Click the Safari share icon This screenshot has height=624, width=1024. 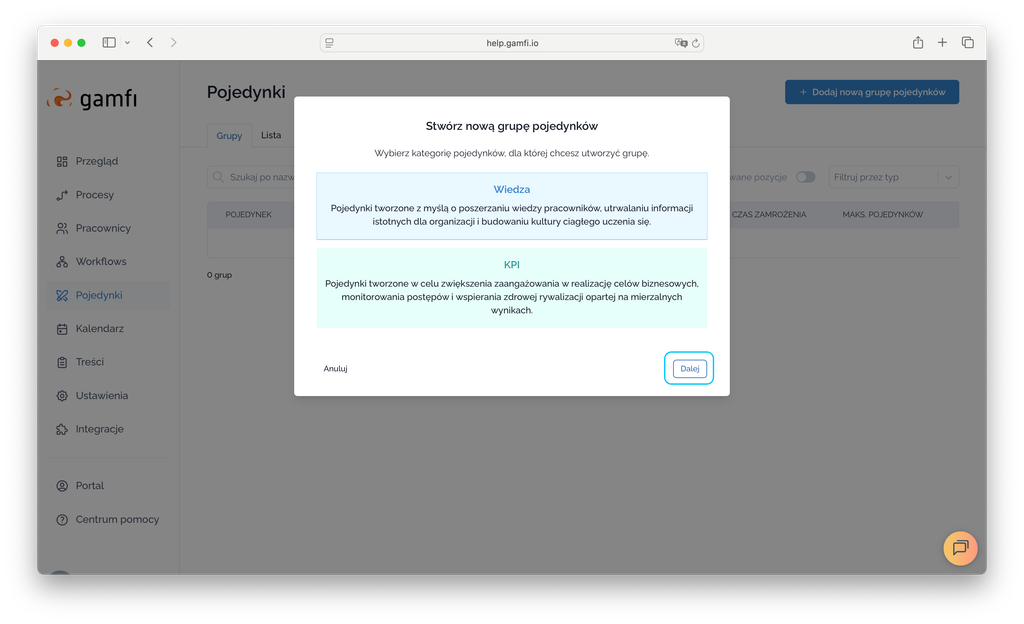[917, 43]
